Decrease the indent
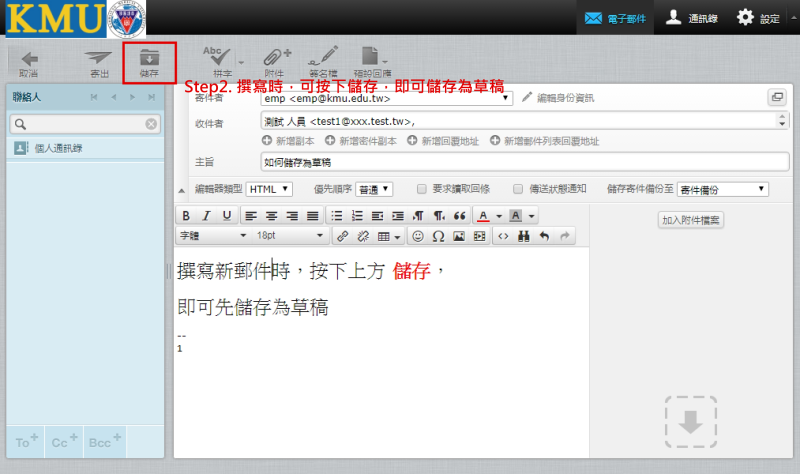This screenshot has height=474, width=800. point(378,216)
